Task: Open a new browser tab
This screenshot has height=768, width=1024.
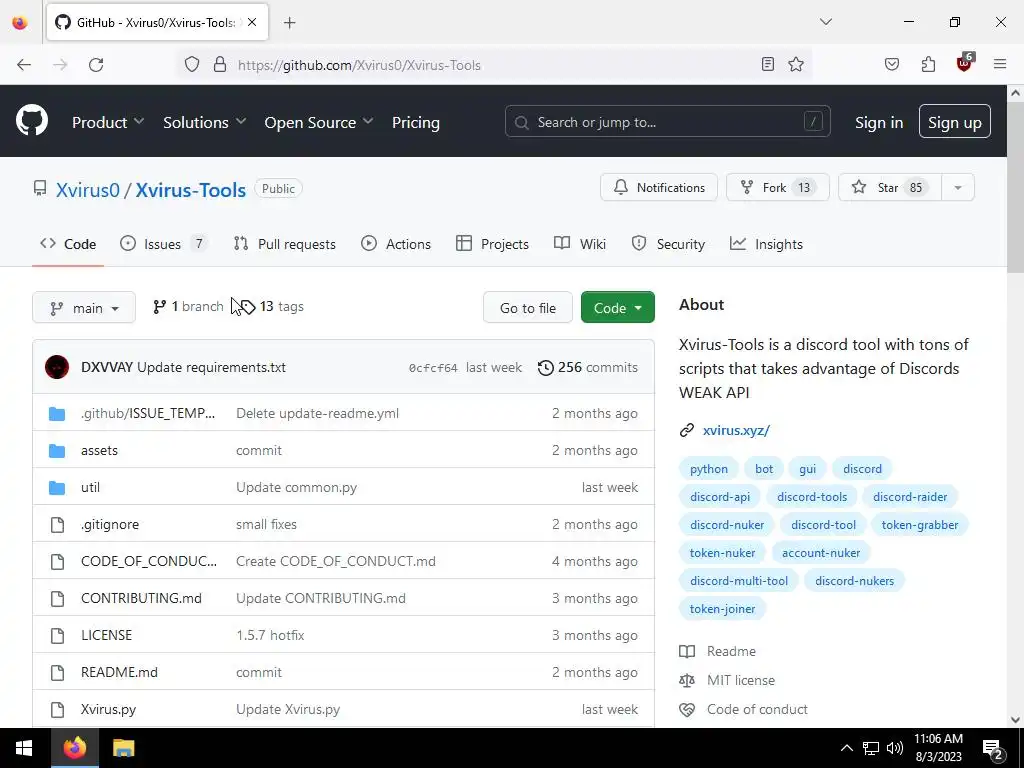Action: pos(290,23)
